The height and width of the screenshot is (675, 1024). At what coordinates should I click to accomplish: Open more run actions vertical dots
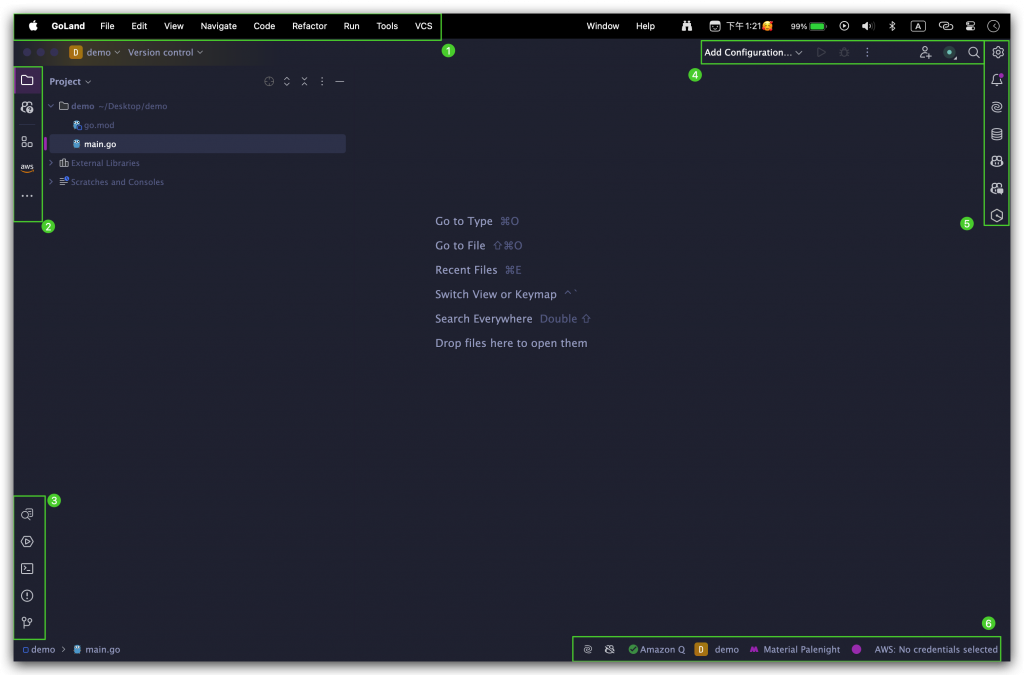[867, 52]
